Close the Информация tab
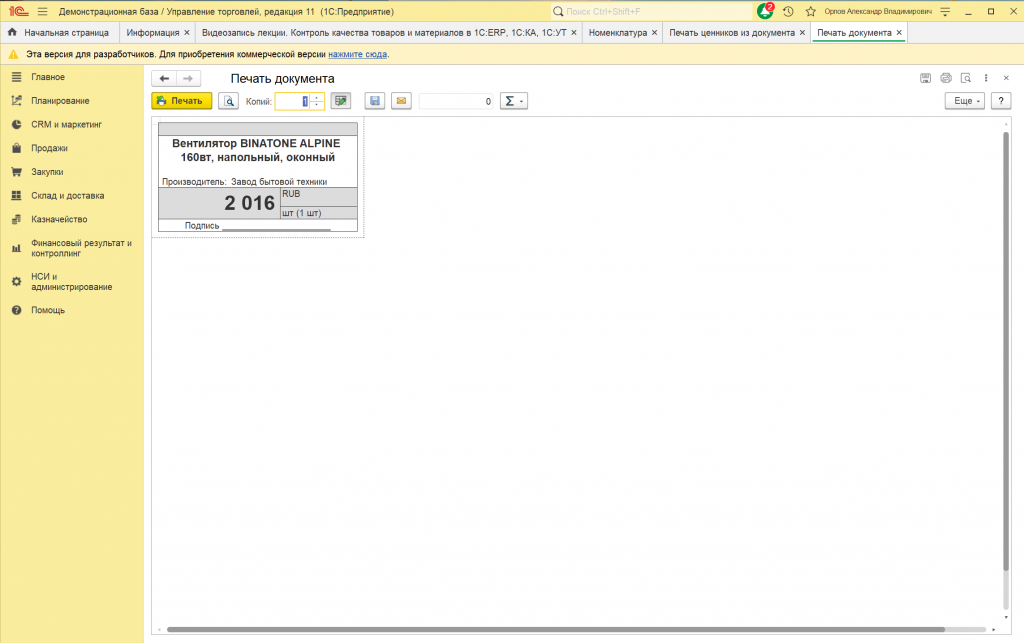This screenshot has width=1024, height=643. (x=187, y=33)
